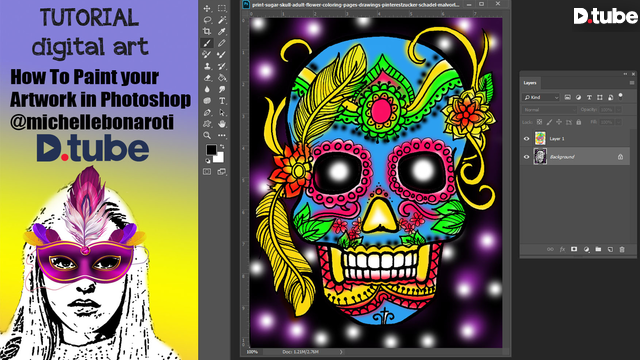Toggle lock image pixels brush icon
Image resolution: width=640 pixels, height=360 pixels.
pos(549,122)
